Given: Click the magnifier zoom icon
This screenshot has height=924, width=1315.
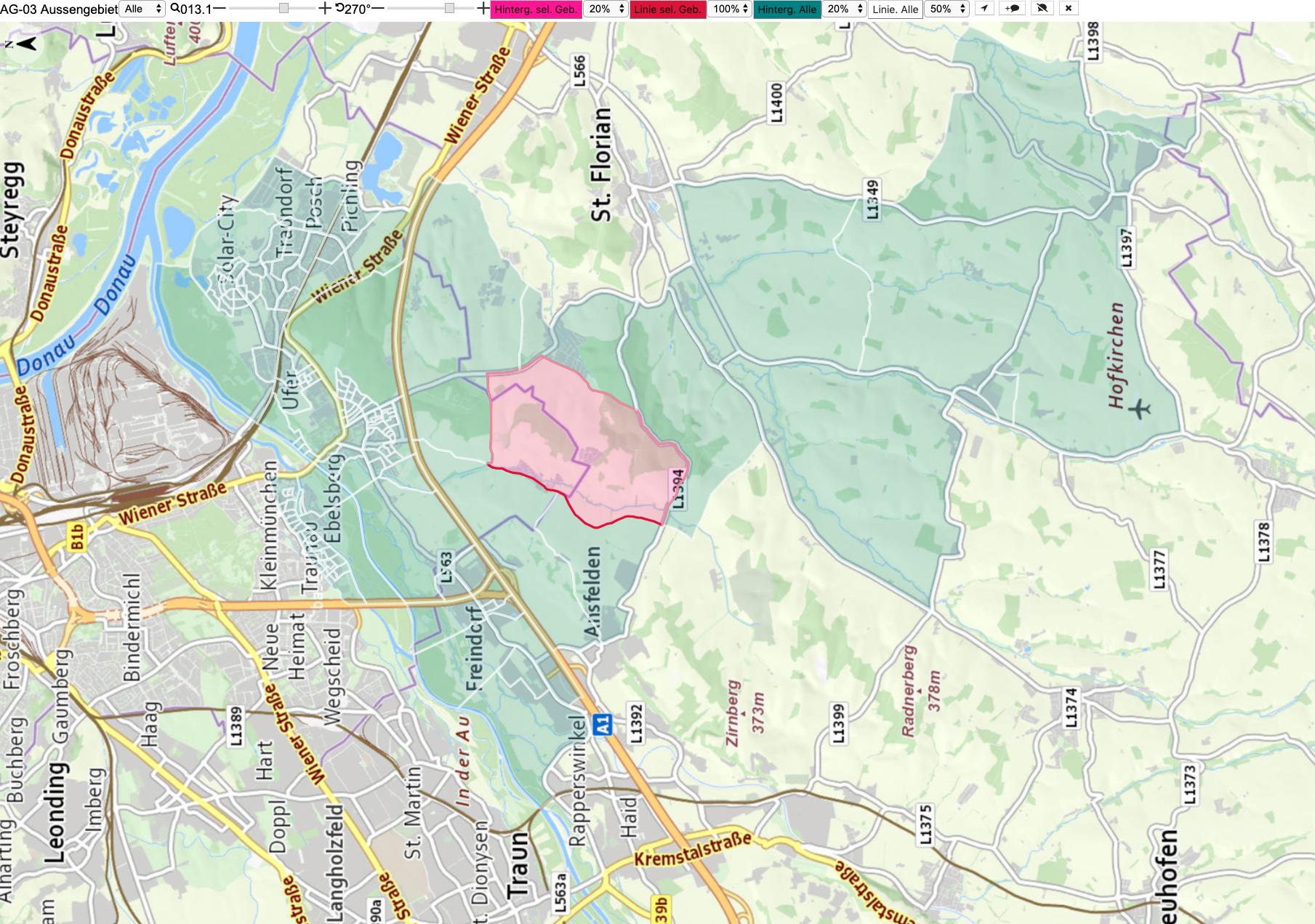Looking at the screenshot, I should pos(174,9).
